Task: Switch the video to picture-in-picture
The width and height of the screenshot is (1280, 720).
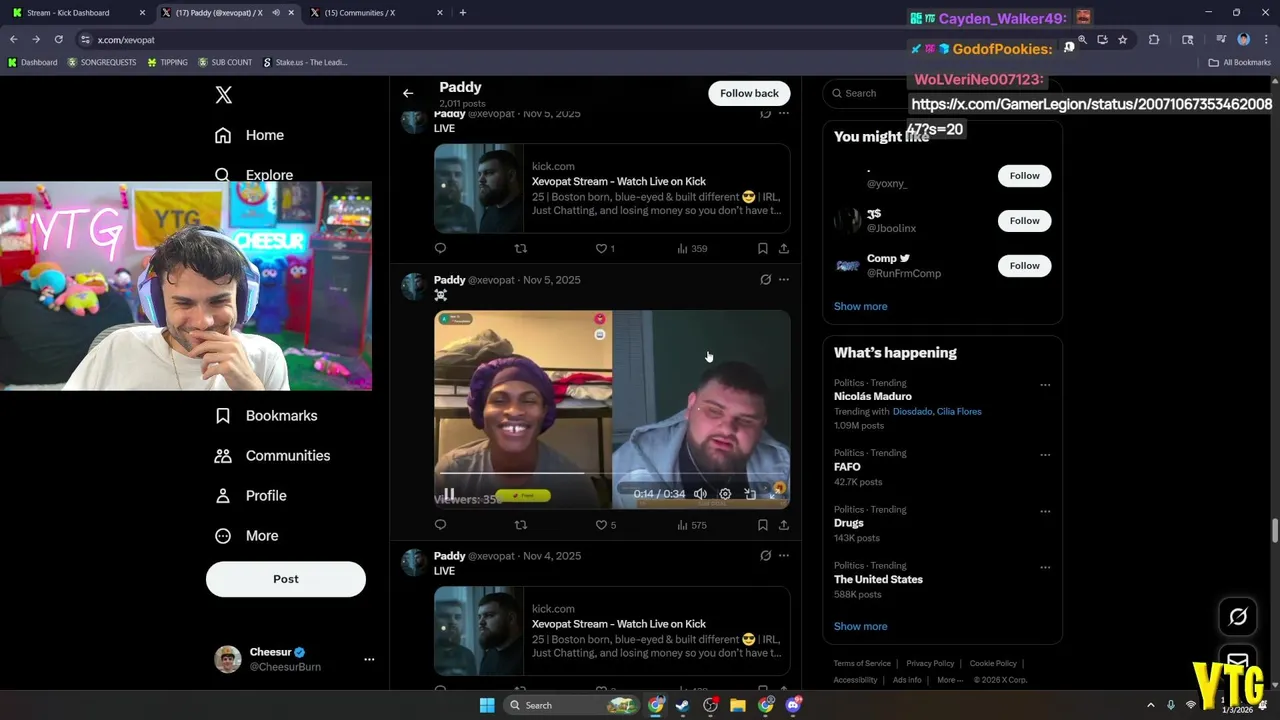Action: click(x=750, y=494)
